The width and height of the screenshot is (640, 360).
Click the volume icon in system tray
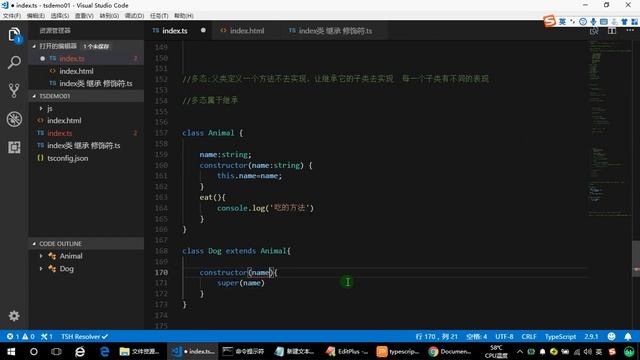588,351
